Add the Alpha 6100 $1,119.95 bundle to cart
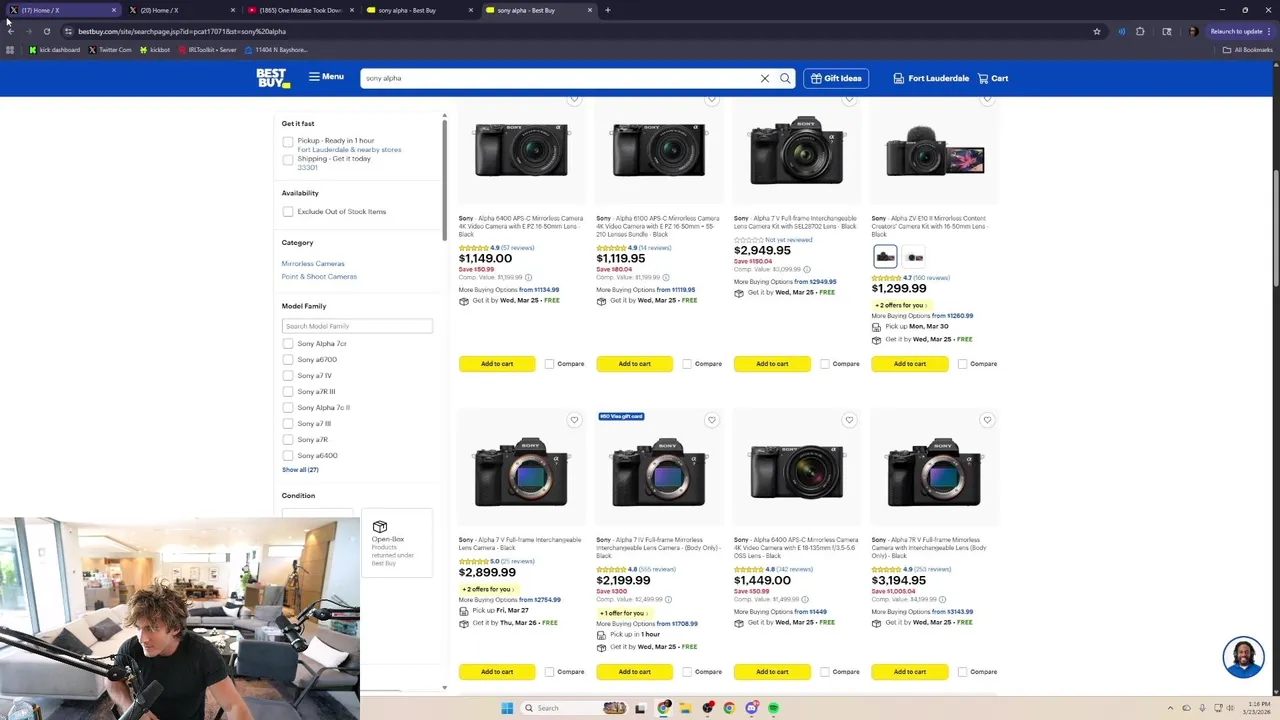The image size is (1280, 720). click(634, 364)
